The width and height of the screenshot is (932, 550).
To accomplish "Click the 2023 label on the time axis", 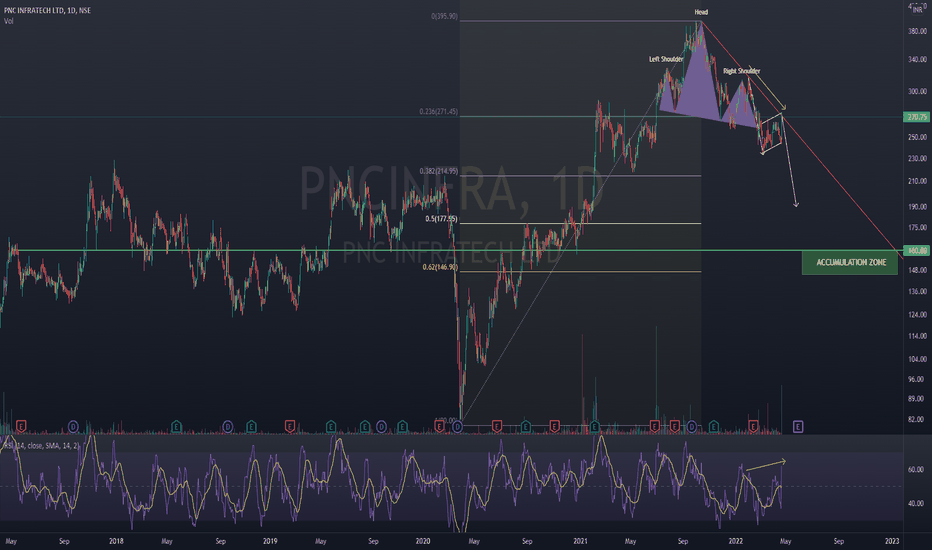I will [x=892, y=541].
